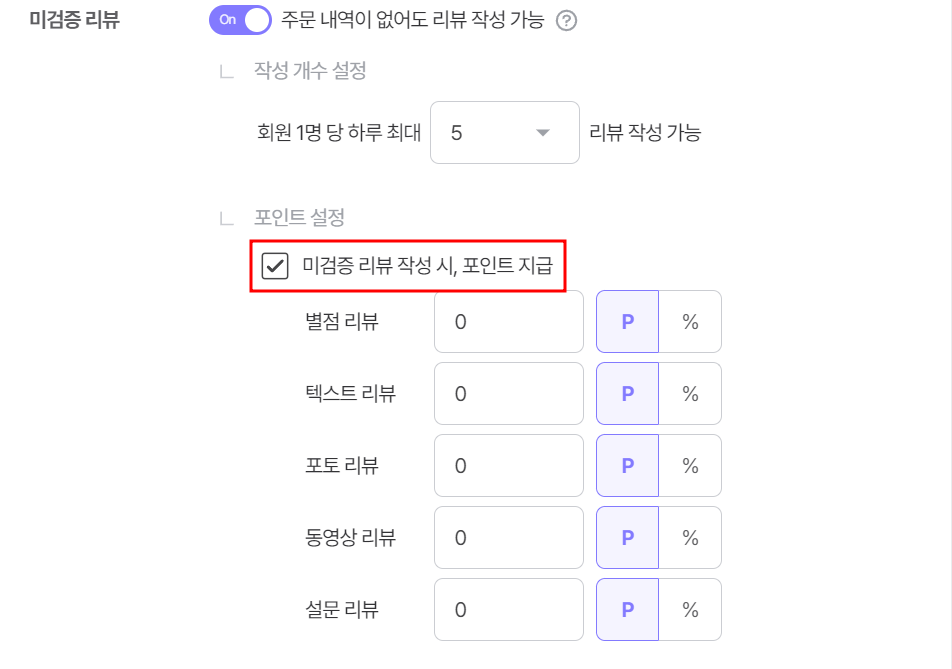Toggle the 미검증 리뷰 On switch

point(240,20)
